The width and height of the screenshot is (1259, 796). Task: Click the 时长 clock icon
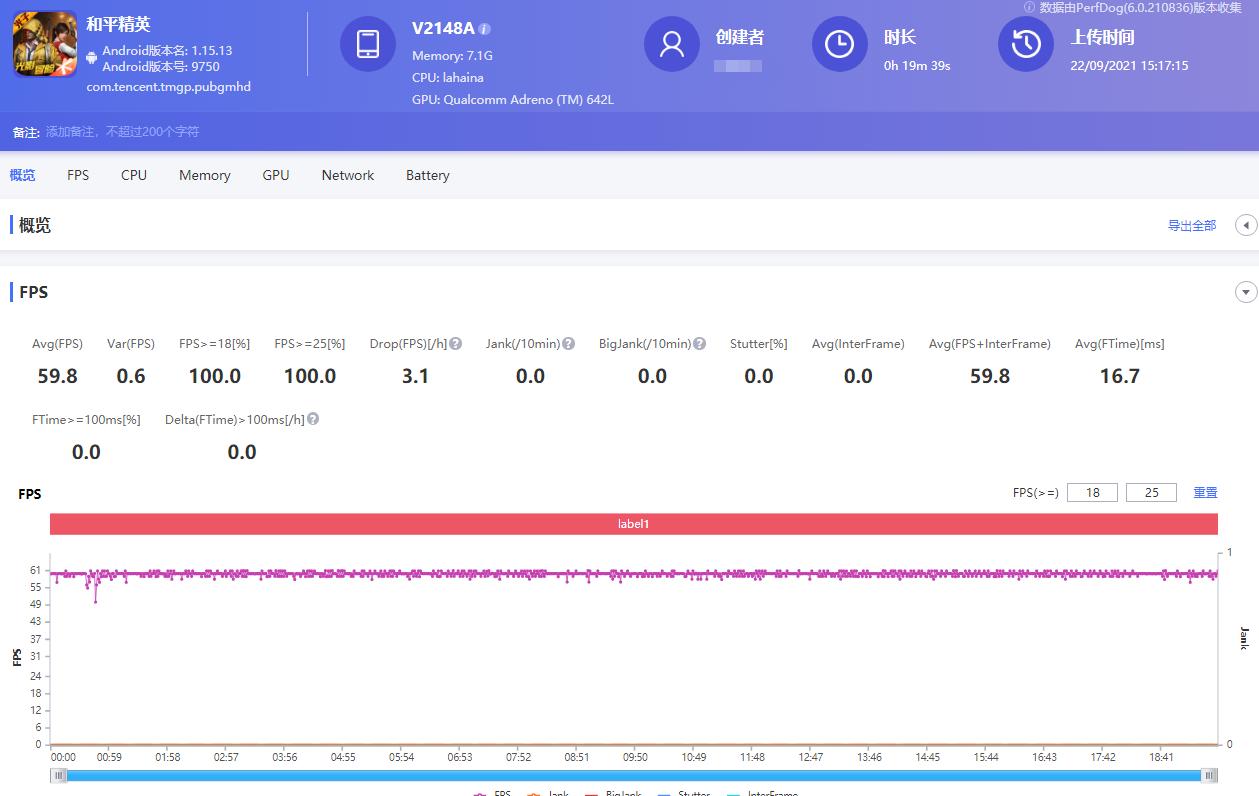tap(839, 44)
